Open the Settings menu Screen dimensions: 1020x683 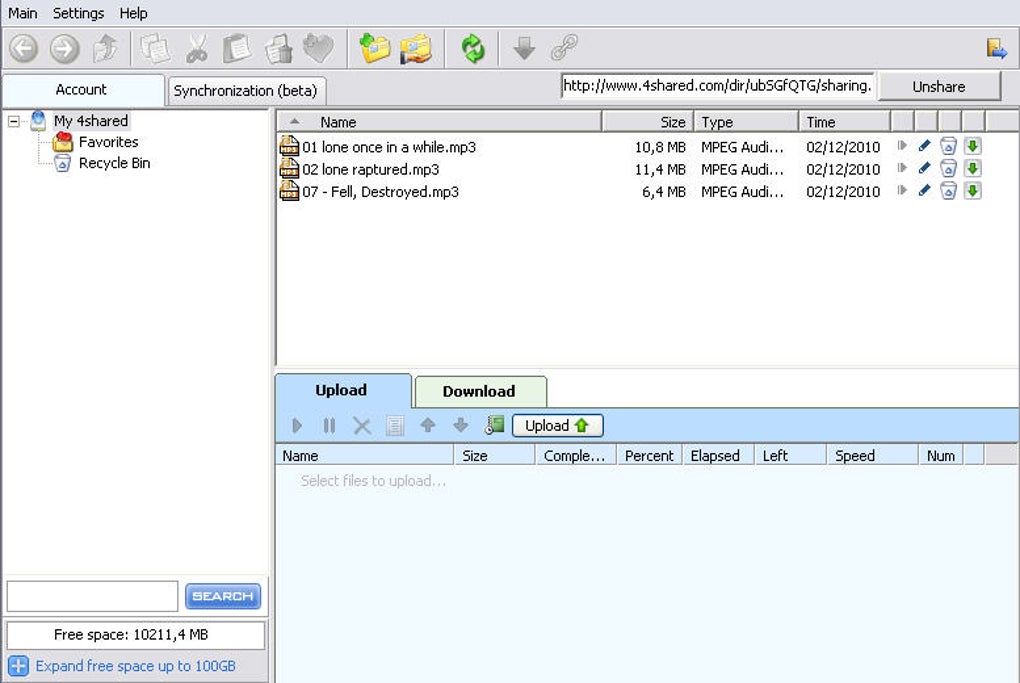(78, 13)
